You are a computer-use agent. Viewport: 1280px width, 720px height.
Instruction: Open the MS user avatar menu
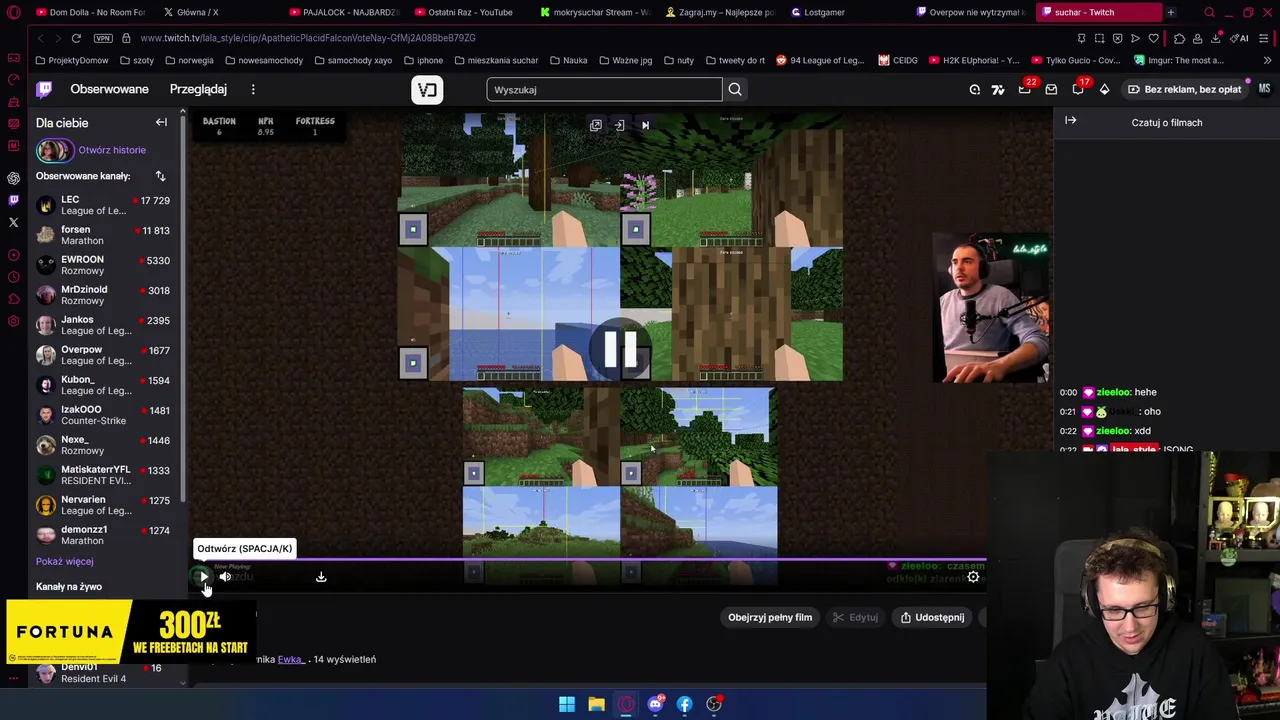[1264, 89]
